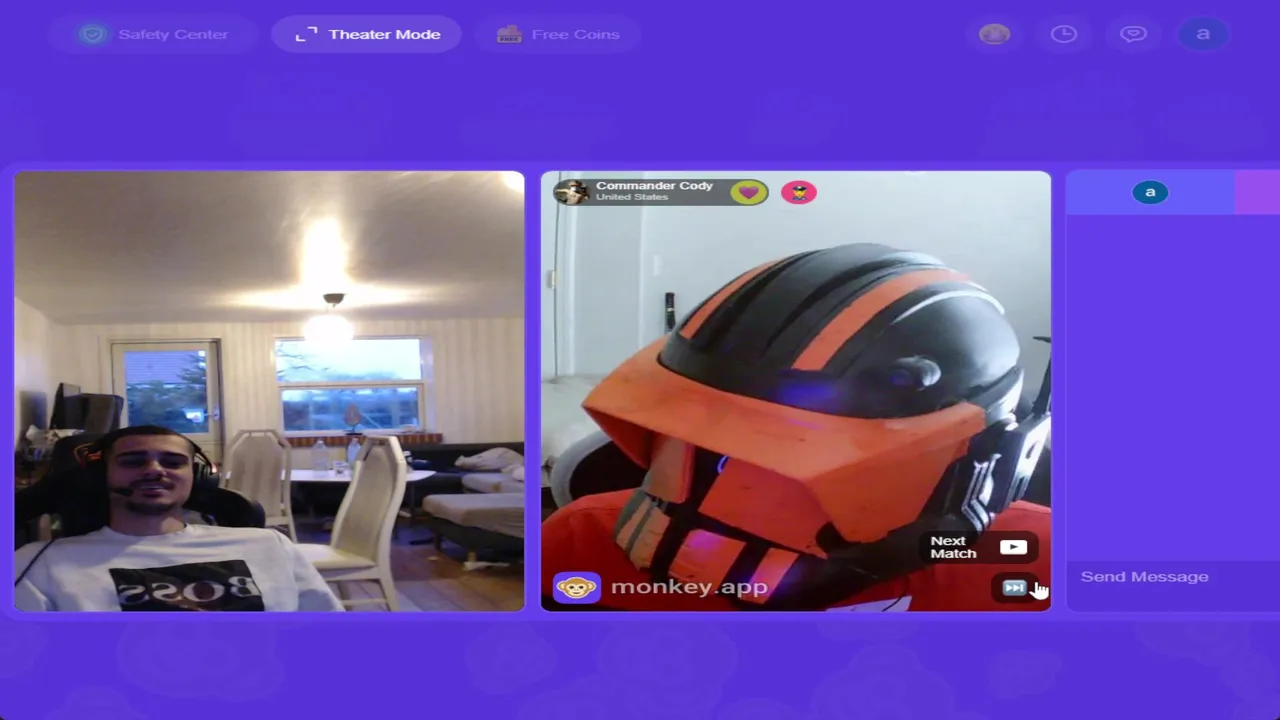Viewport: 1280px width, 720px height.
Task: Click the YouTube icon beside Next Match
Action: [1013, 547]
